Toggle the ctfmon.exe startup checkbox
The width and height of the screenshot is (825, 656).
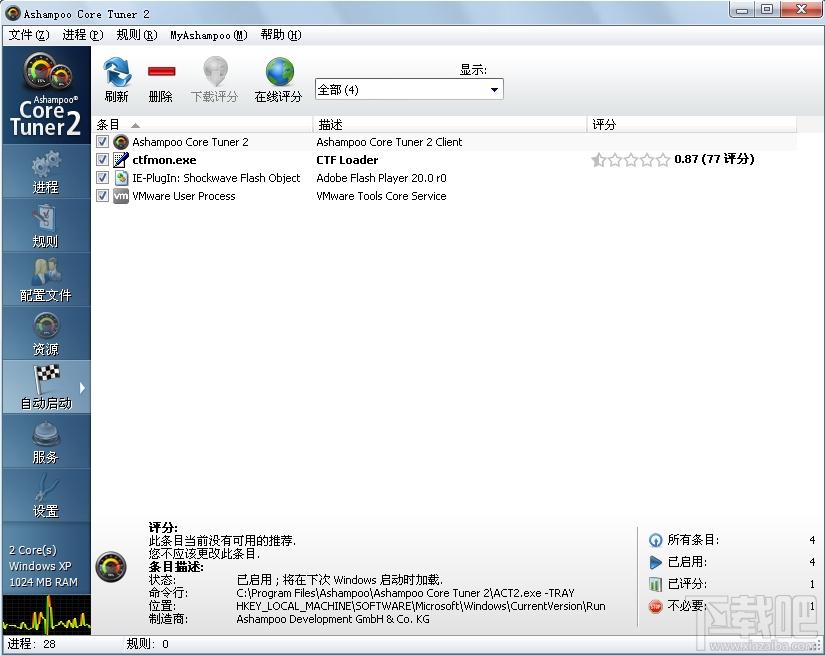103,159
